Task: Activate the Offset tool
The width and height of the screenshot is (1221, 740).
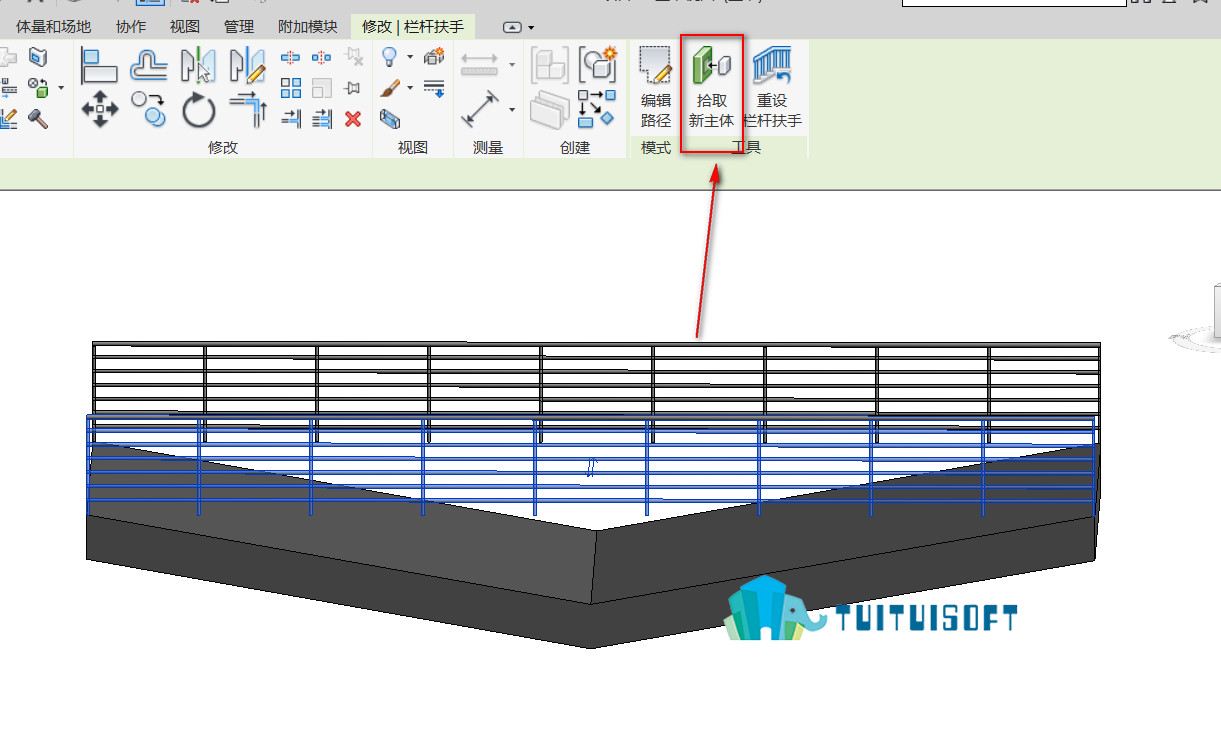Action: 149,65
